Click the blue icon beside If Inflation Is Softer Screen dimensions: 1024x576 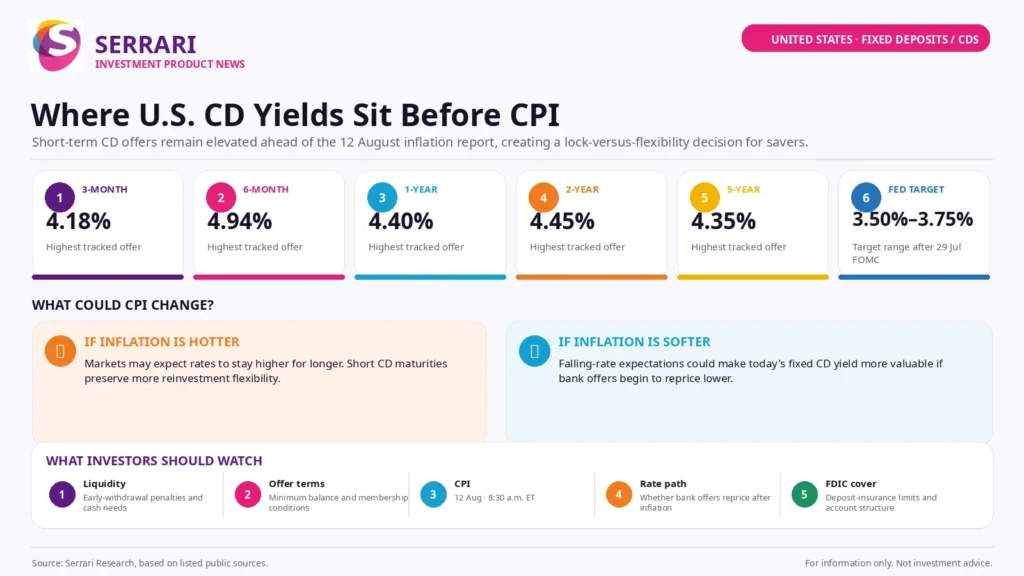click(x=534, y=351)
